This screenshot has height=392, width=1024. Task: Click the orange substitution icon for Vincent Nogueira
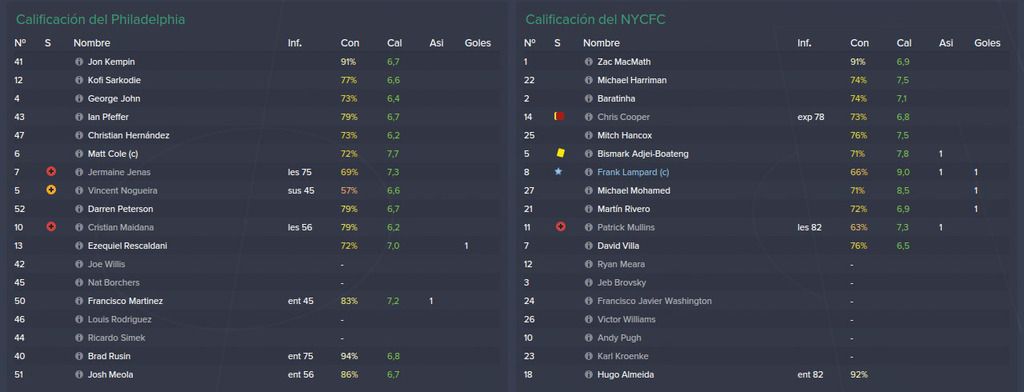point(50,190)
